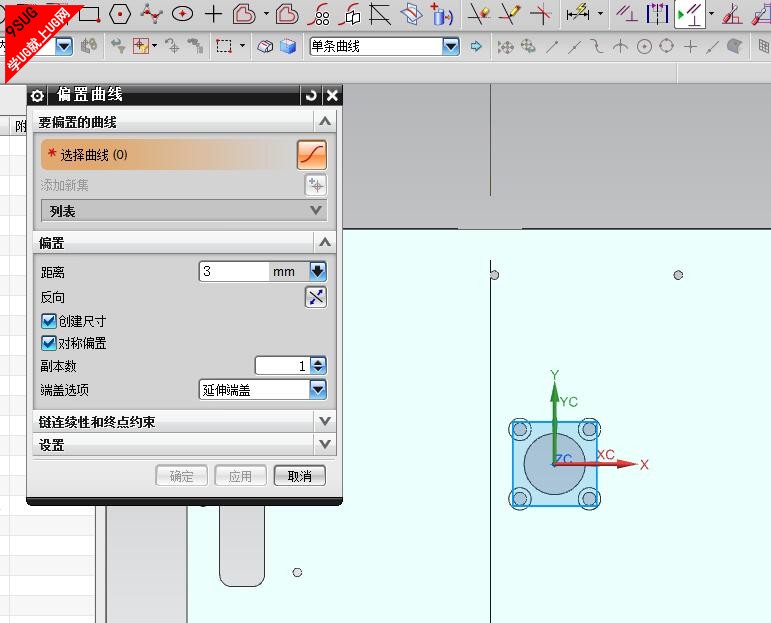Viewport: 771px width, 623px height.
Task: Toggle Arc Center snap
Action: click(644, 47)
